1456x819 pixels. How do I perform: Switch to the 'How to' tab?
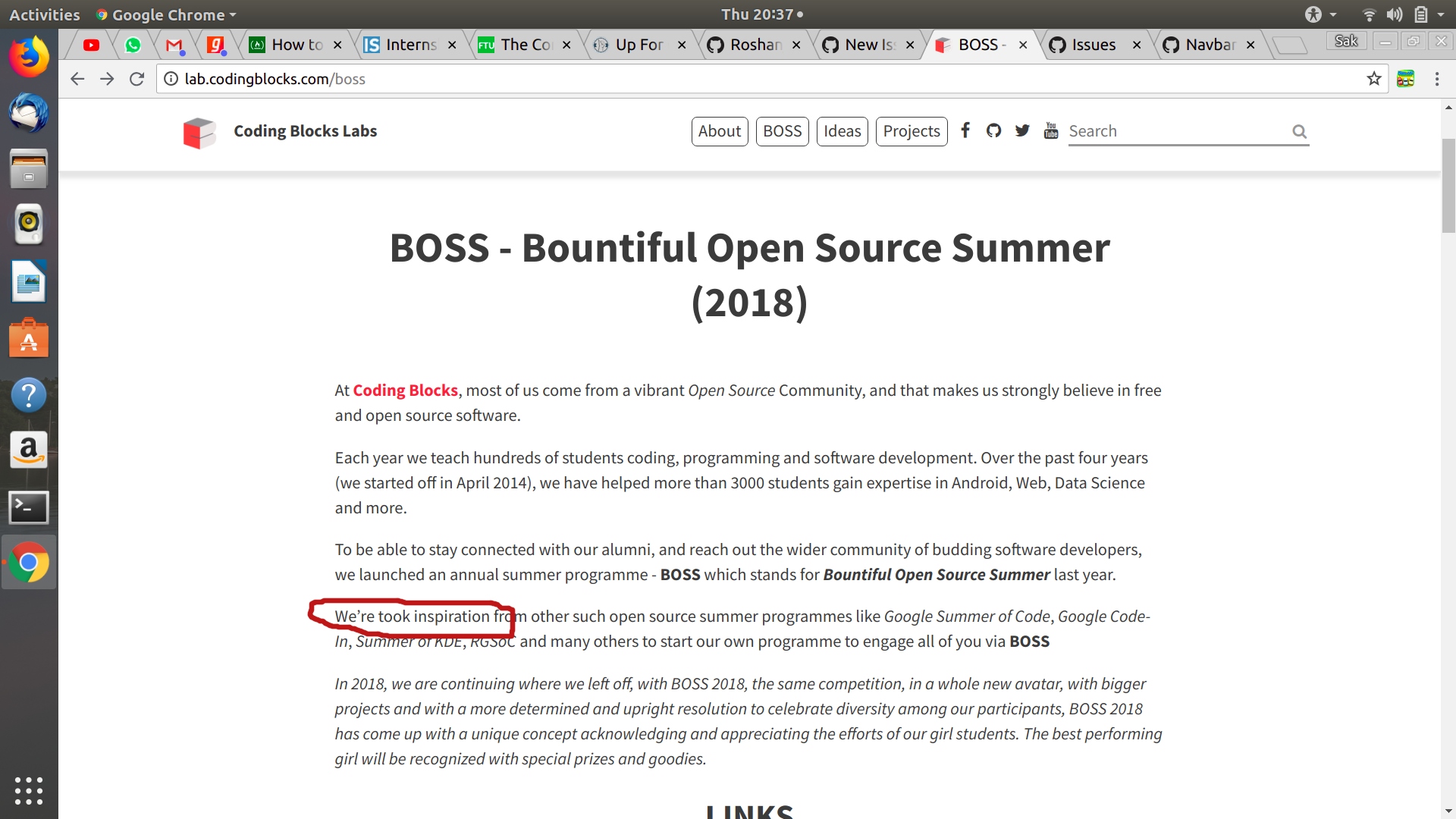coord(296,45)
